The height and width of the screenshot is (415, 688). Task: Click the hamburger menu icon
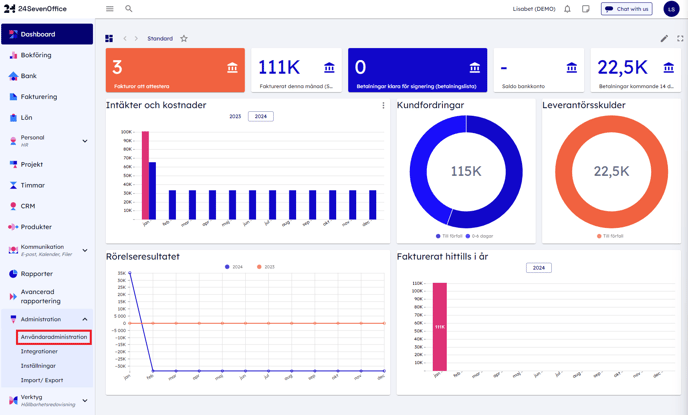click(110, 9)
